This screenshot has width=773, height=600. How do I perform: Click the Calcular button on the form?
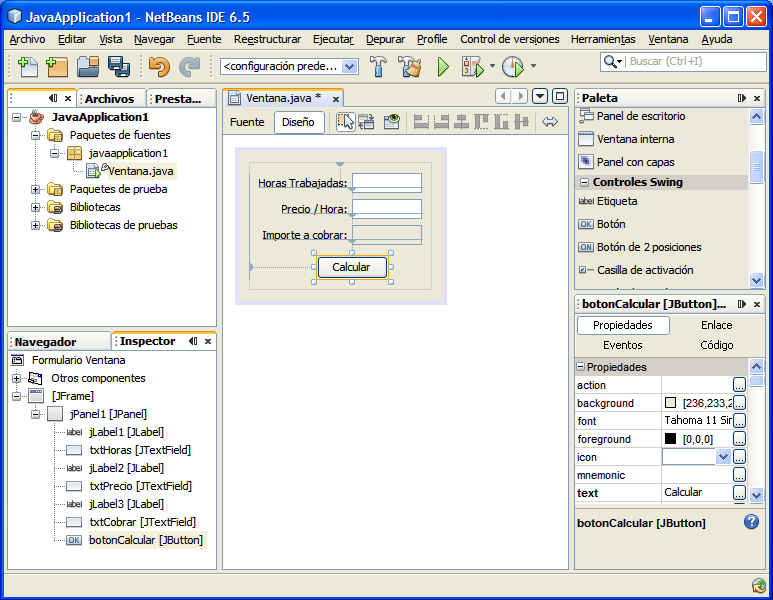click(x=351, y=267)
